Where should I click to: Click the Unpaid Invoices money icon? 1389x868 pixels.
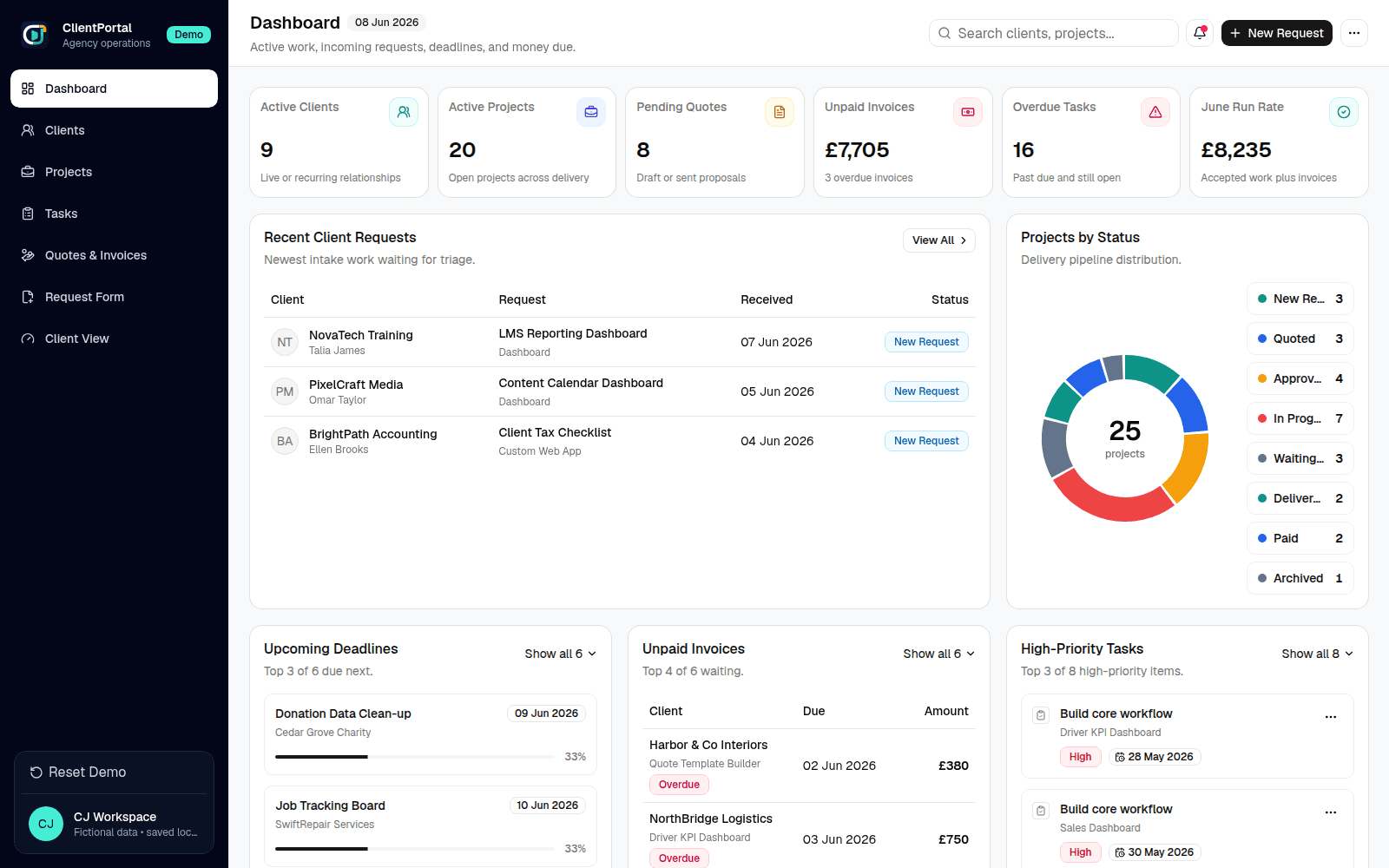coord(968,112)
